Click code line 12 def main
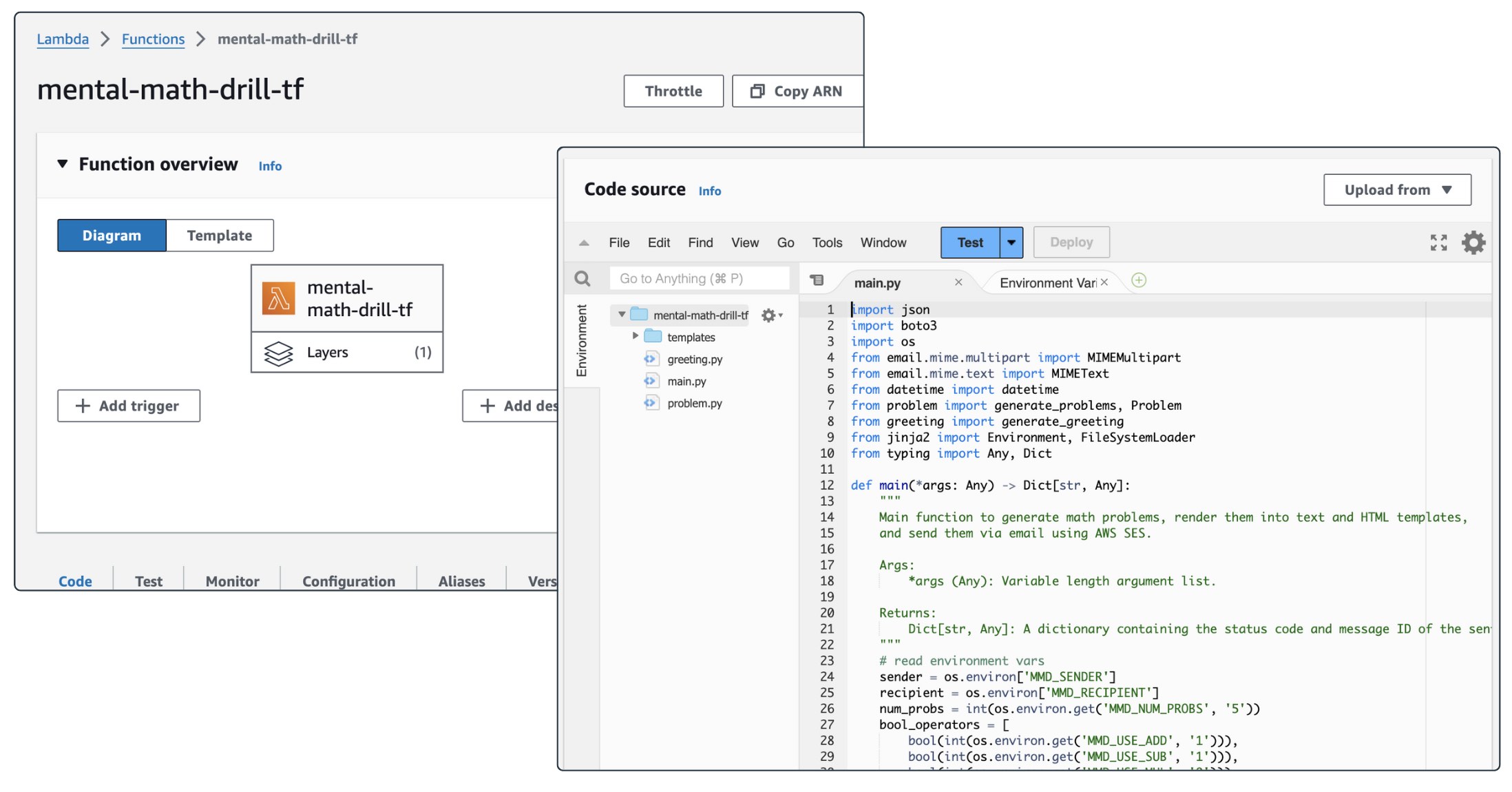The height and width of the screenshot is (792, 1512). coord(991,486)
